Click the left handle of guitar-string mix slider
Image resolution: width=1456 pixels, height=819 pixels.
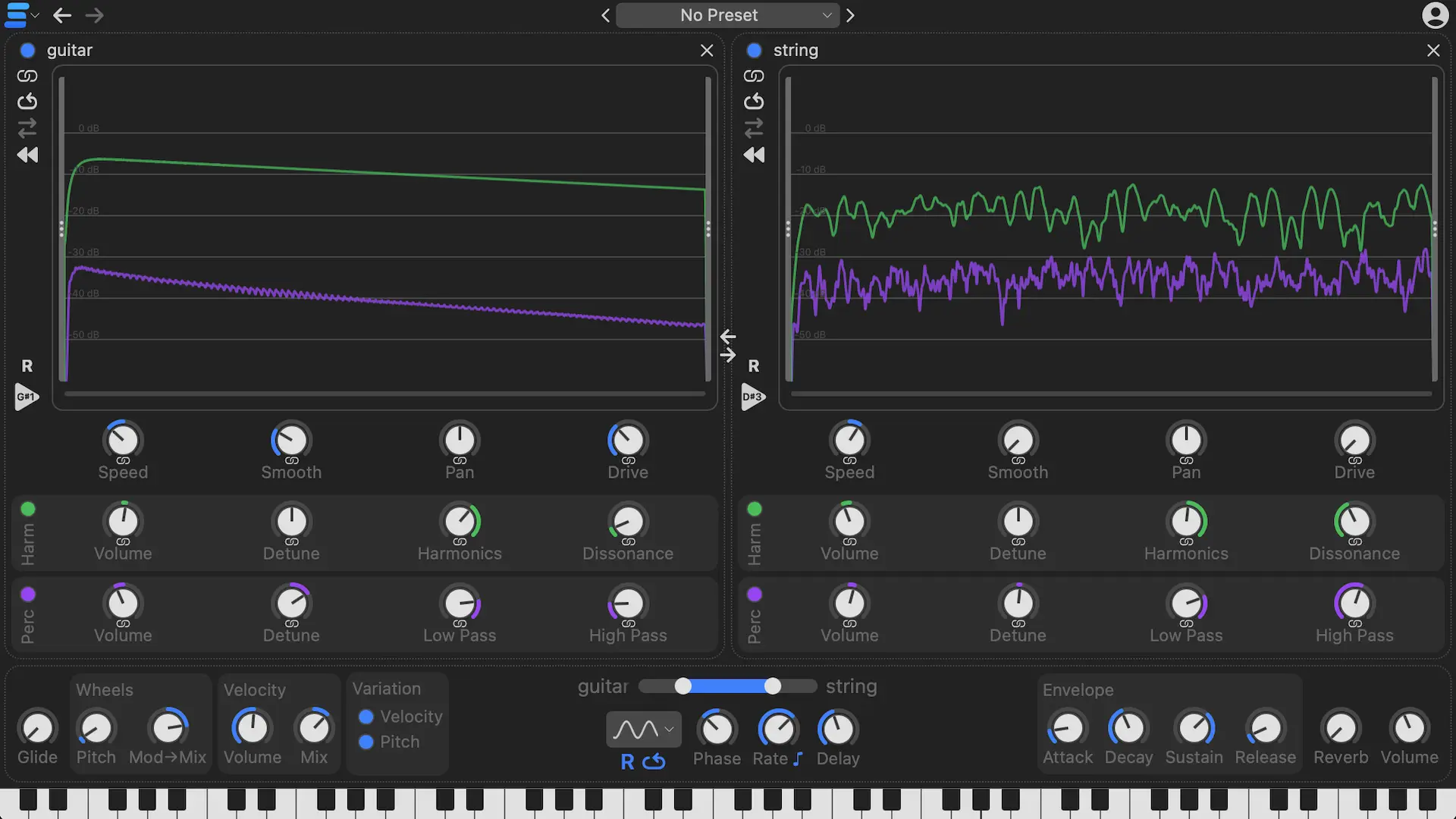(683, 686)
